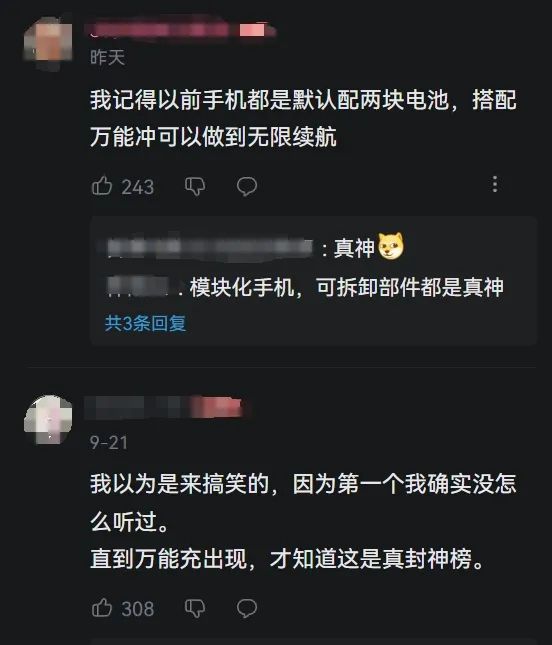The image size is (552, 645).
Task: Open second commenter's avatar
Action: coord(48,420)
